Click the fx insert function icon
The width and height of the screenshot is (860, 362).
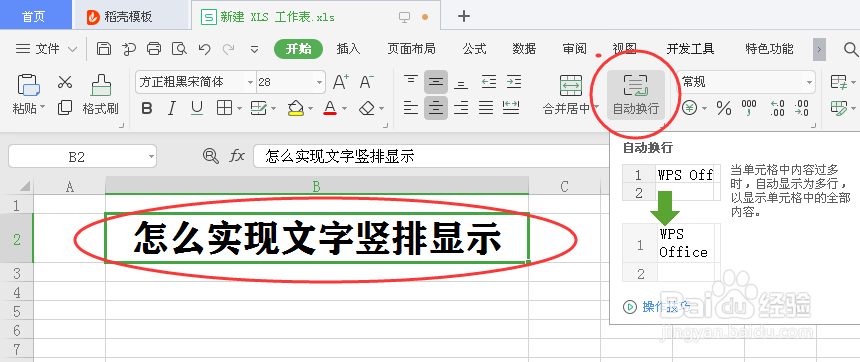click(237, 156)
